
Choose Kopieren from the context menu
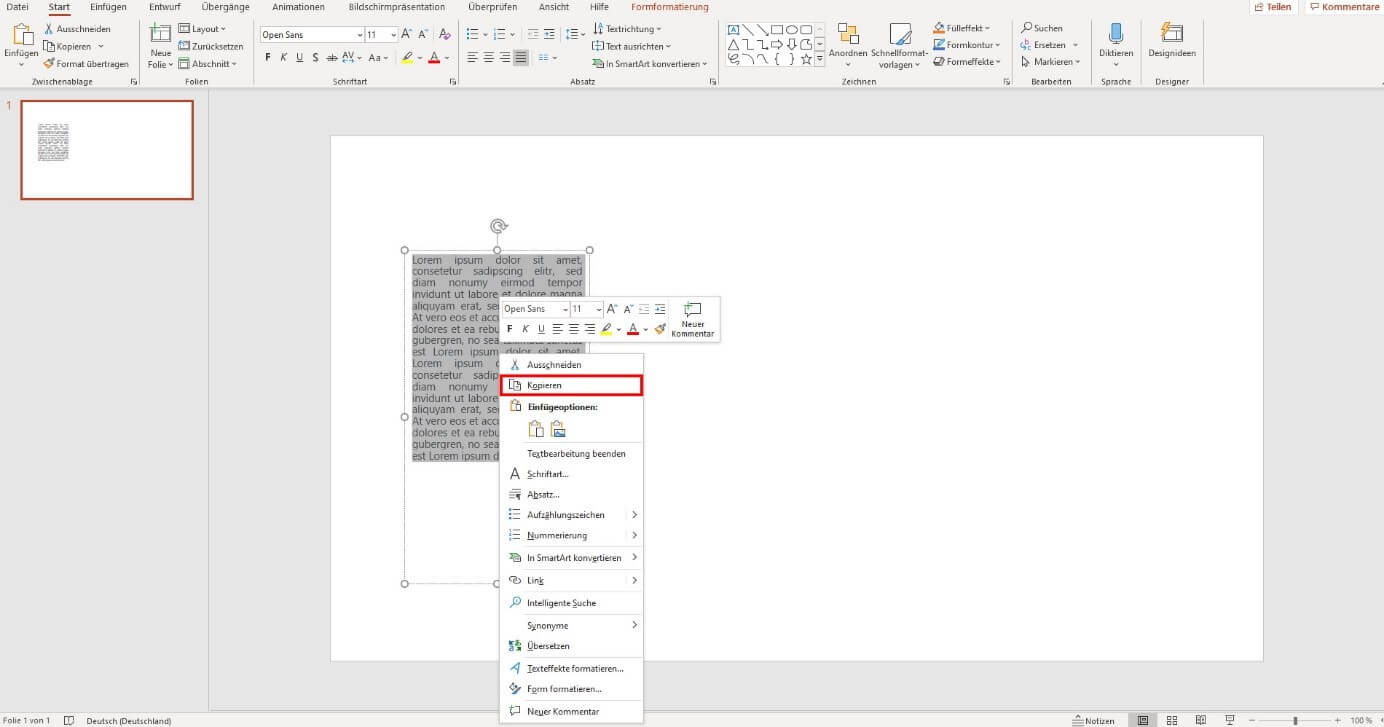pos(571,385)
